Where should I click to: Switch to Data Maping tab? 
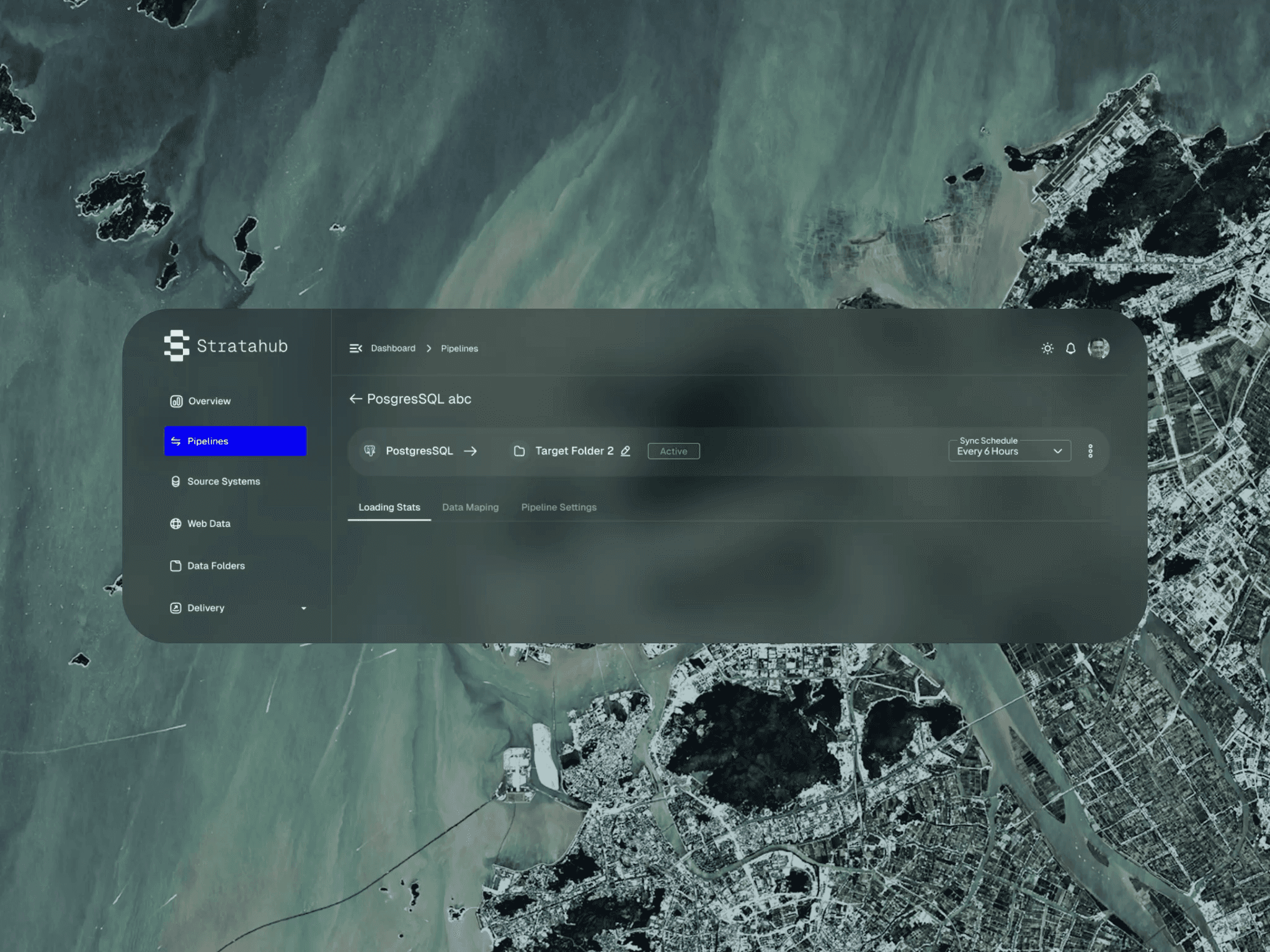pyautogui.click(x=470, y=507)
